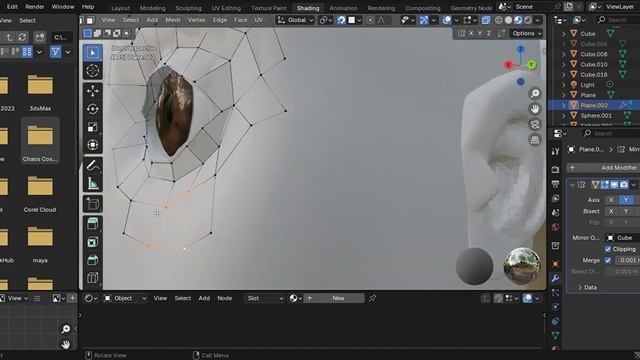Open the 3dsMax folder
Viewport: 640px width, 360px height.
click(x=40, y=93)
